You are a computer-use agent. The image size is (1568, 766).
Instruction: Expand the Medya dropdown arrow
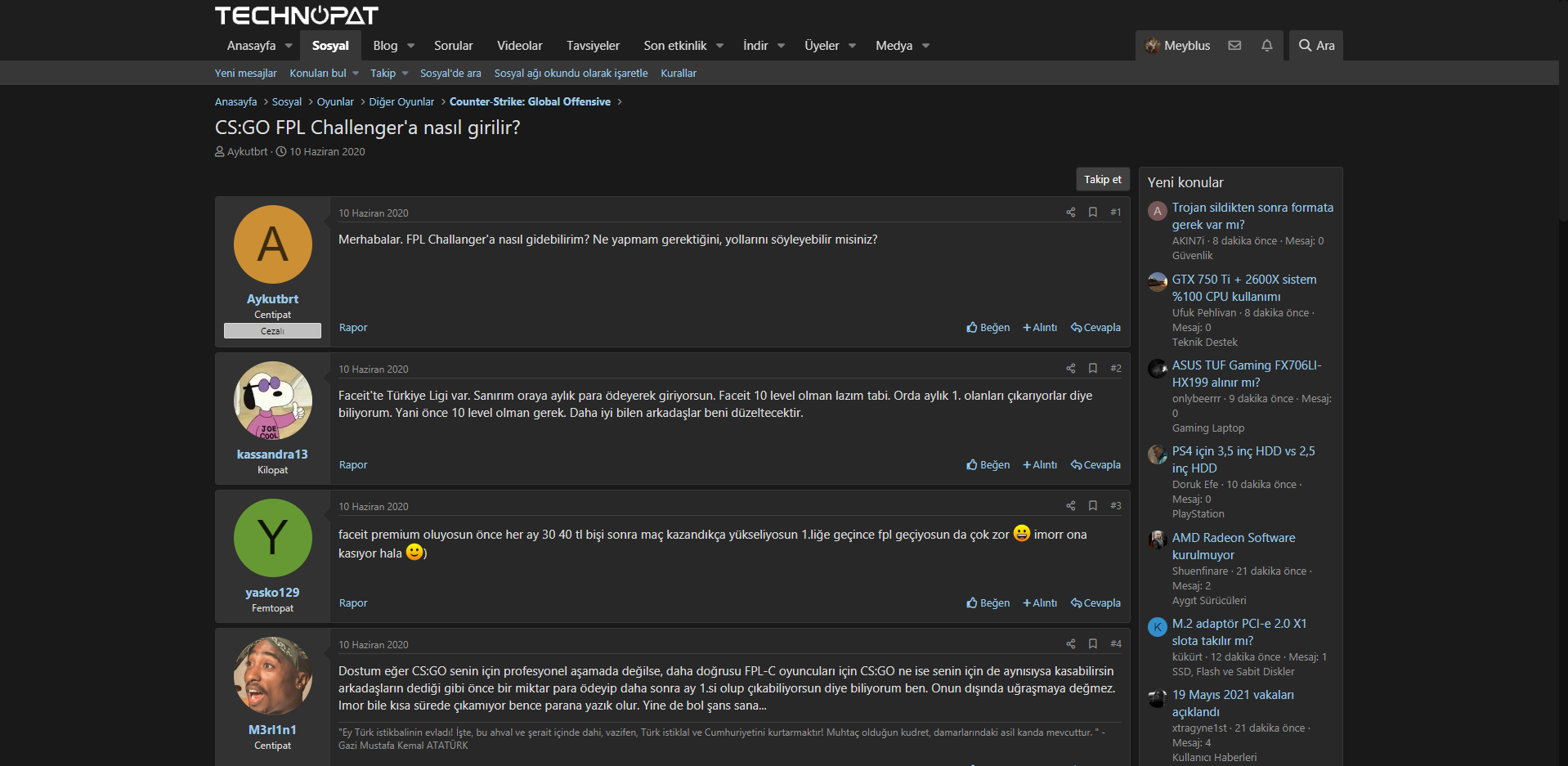coord(926,46)
